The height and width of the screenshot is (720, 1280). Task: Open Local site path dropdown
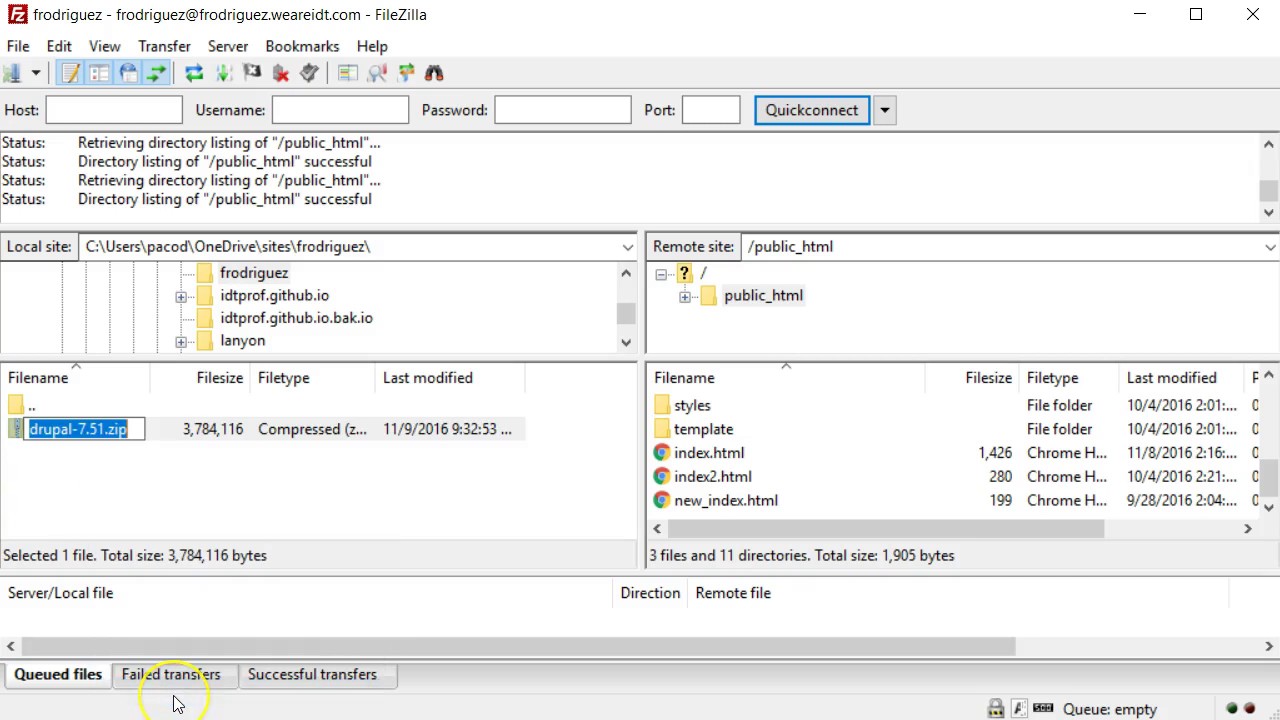coord(627,247)
